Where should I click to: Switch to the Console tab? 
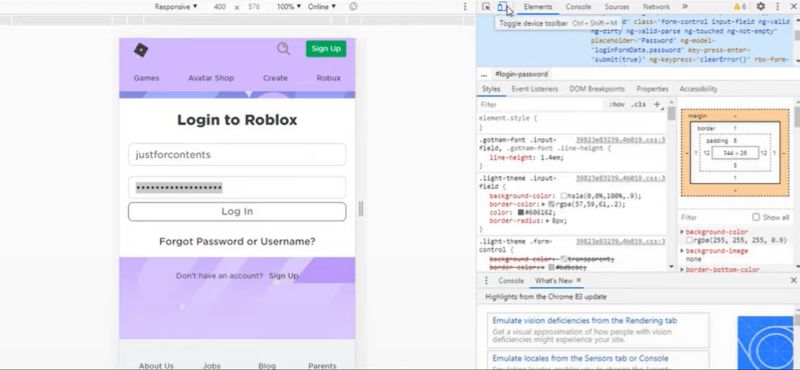(578, 7)
